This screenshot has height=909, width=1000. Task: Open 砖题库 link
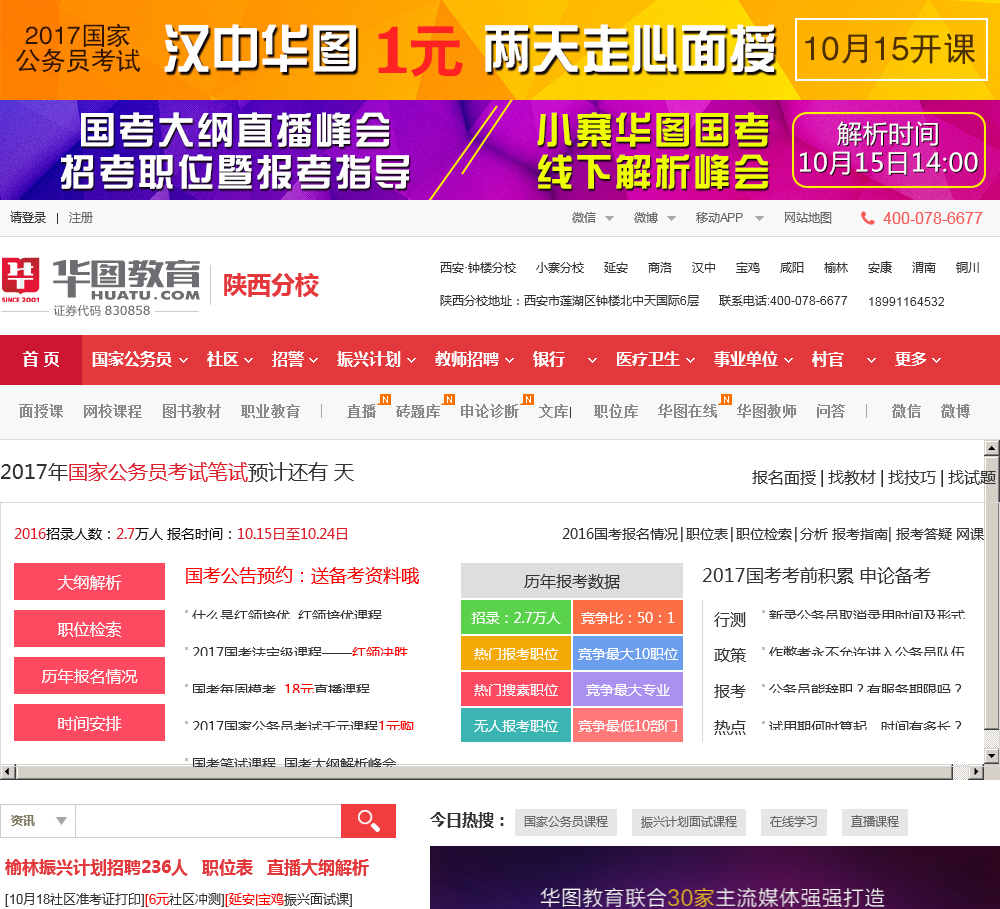point(418,411)
